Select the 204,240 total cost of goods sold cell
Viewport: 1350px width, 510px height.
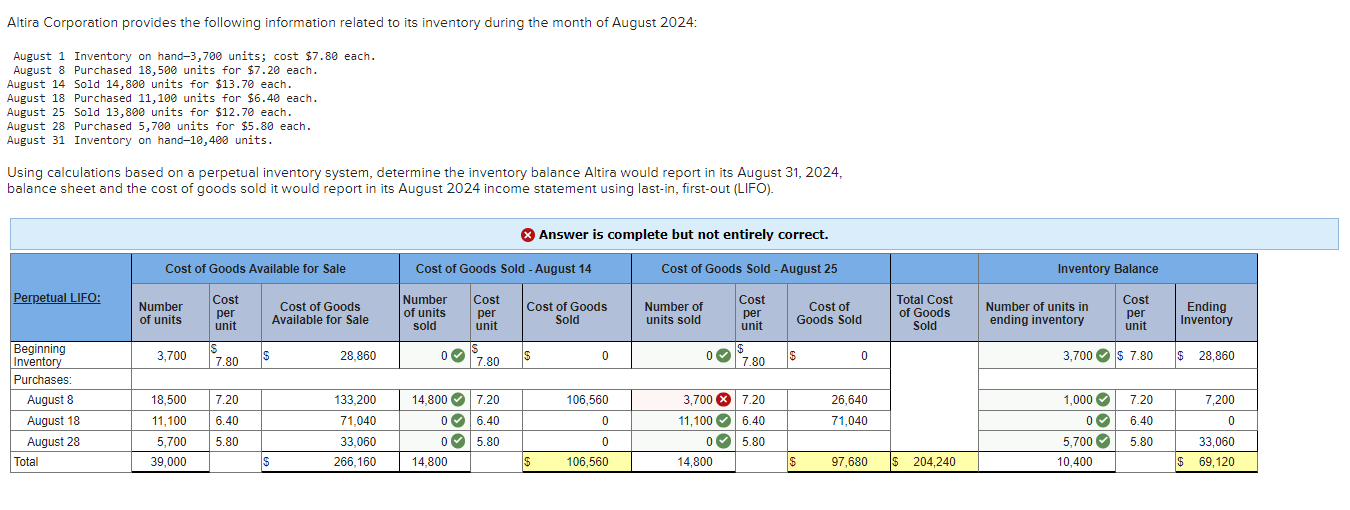(x=934, y=462)
